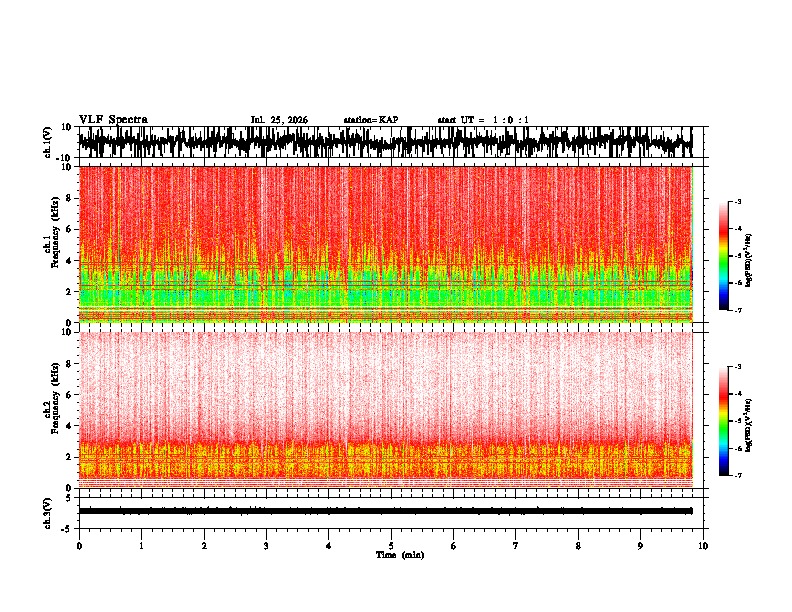Click the ch.1 color scale bar
This screenshot has width=792, height=612.
723,256
